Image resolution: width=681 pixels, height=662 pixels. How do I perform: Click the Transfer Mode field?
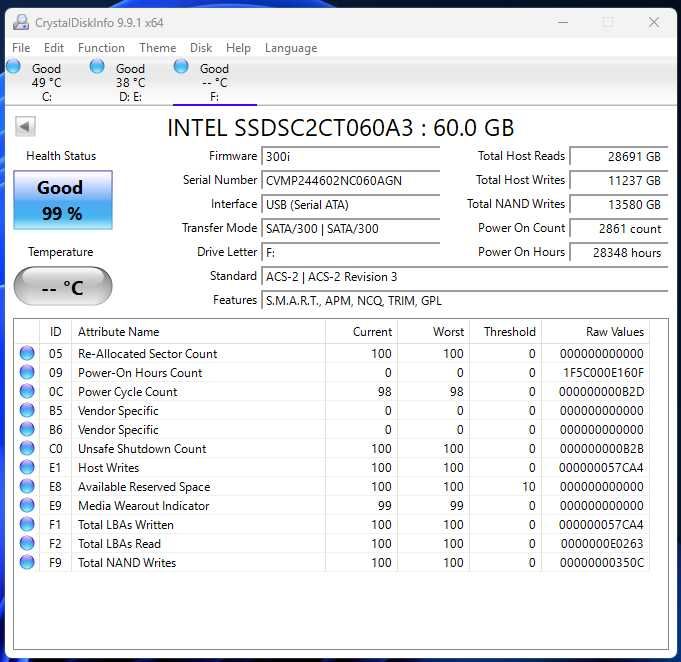(350, 228)
